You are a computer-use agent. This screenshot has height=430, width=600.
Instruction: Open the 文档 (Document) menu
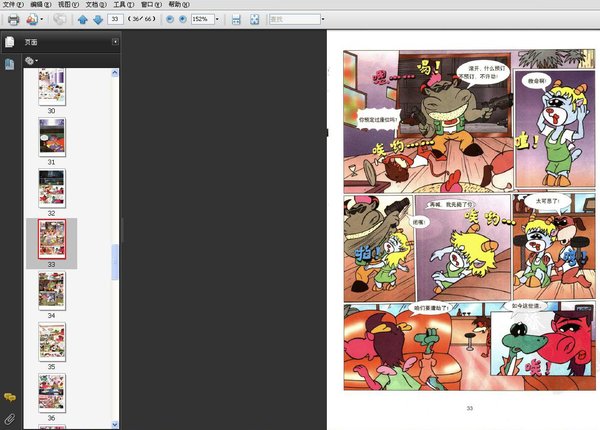(x=96, y=4)
